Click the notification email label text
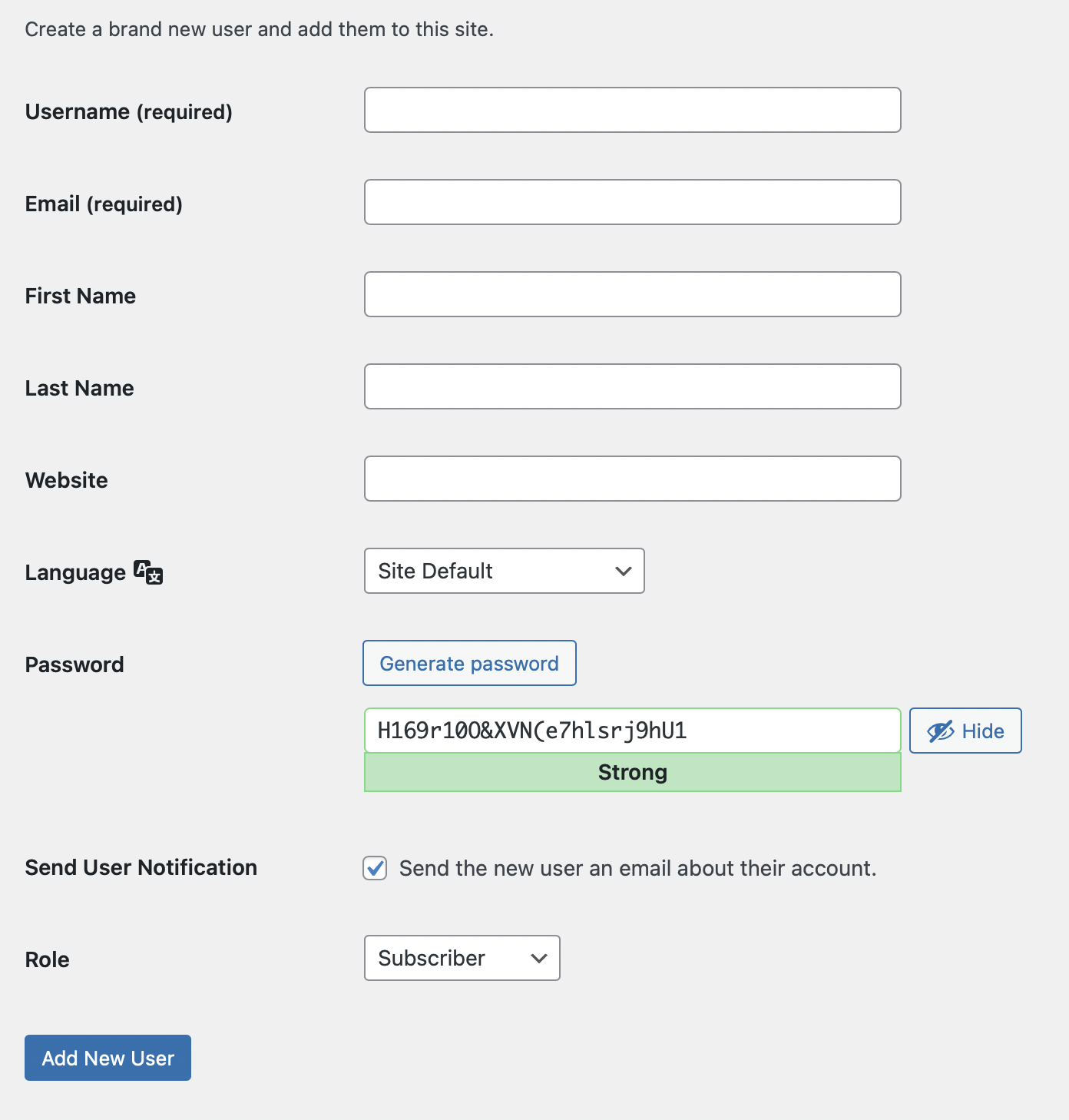This screenshot has height=1120, width=1069. [637, 868]
